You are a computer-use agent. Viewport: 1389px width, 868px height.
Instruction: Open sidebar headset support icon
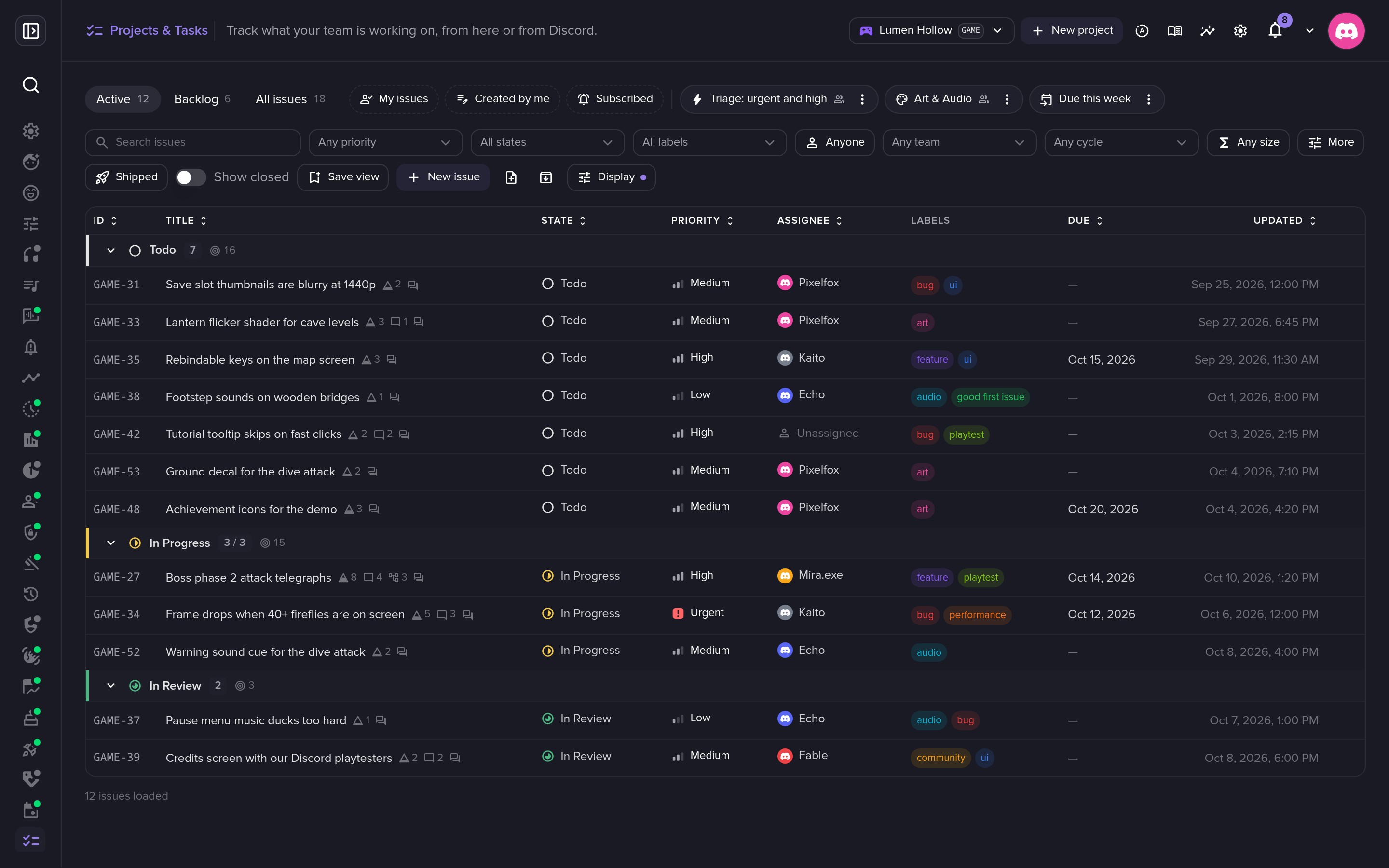(x=30, y=254)
